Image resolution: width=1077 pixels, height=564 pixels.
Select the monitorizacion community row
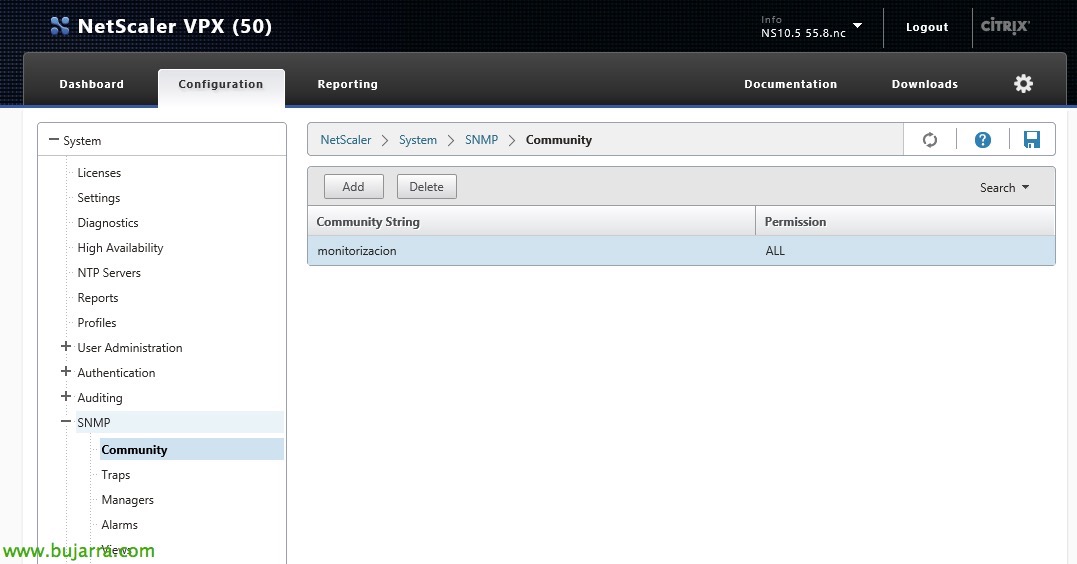point(681,251)
